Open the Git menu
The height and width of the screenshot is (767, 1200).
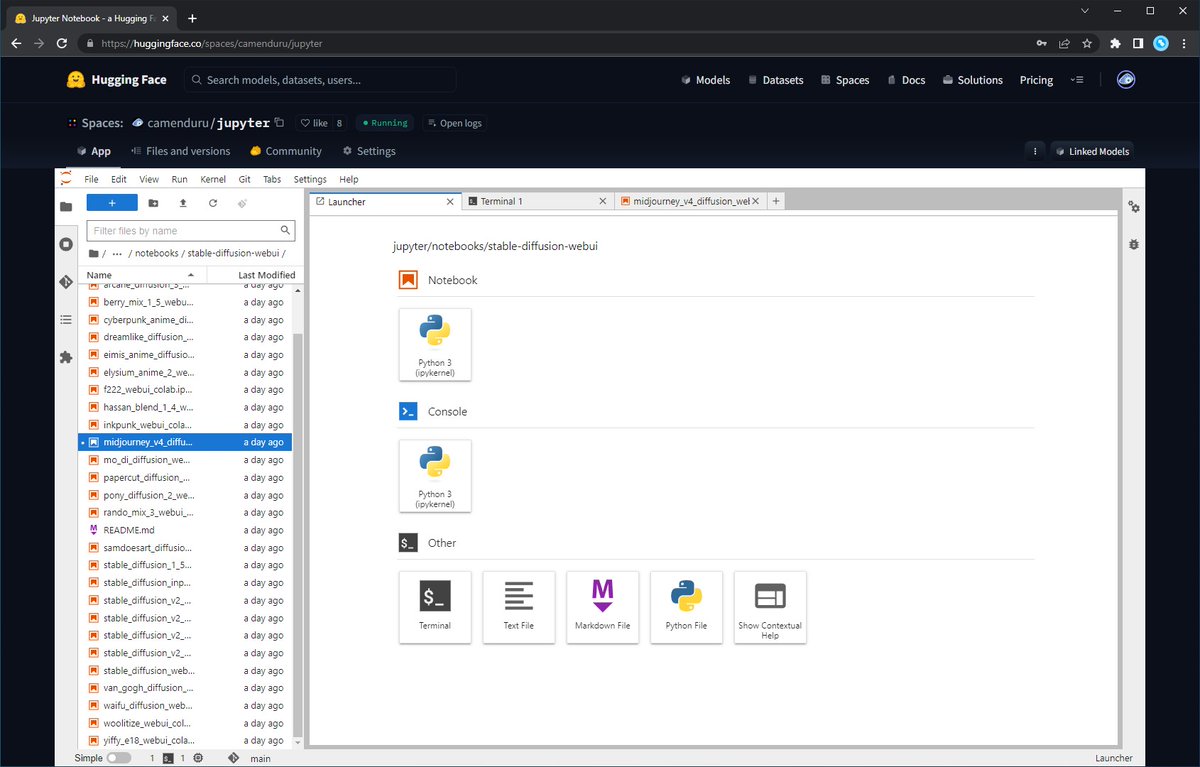coord(244,179)
